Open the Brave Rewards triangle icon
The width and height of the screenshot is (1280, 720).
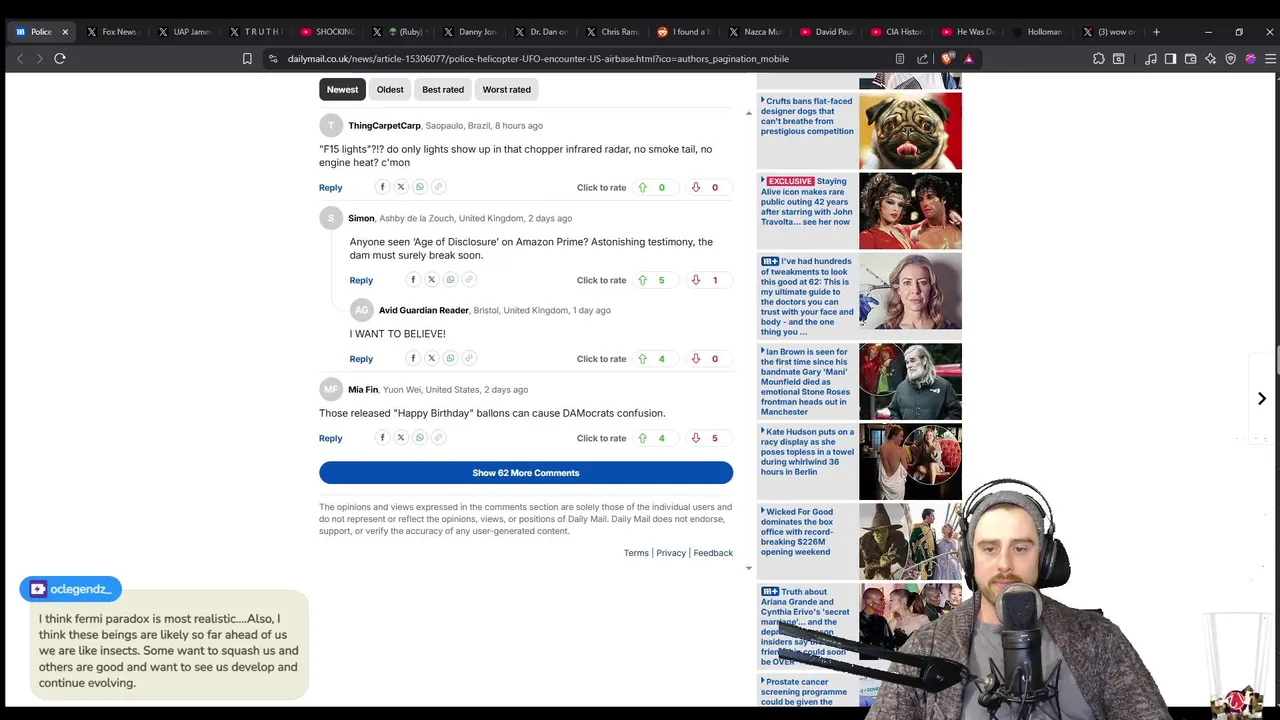coord(968,59)
